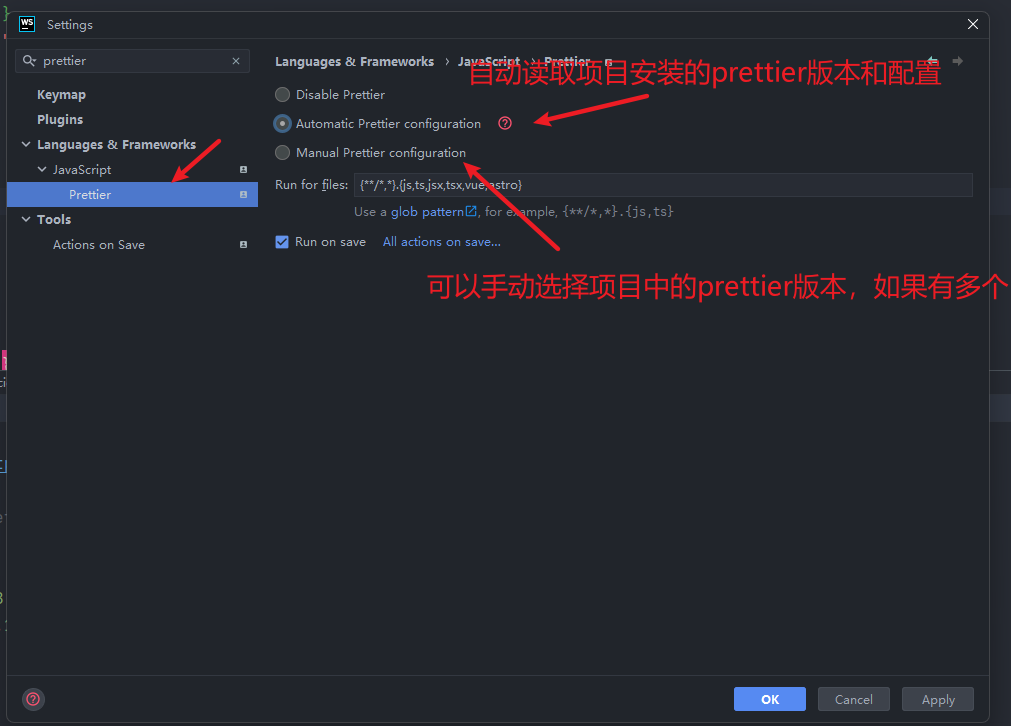Click the WebStorm logo icon

27,25
